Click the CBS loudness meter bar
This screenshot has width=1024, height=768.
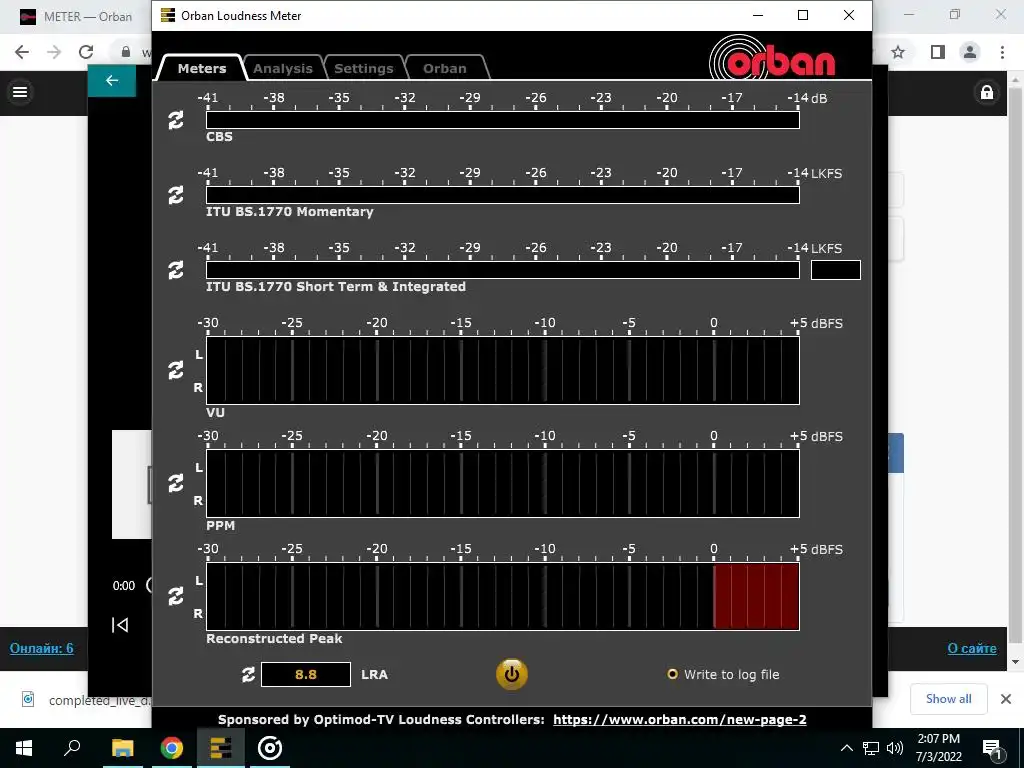(503, 120)
